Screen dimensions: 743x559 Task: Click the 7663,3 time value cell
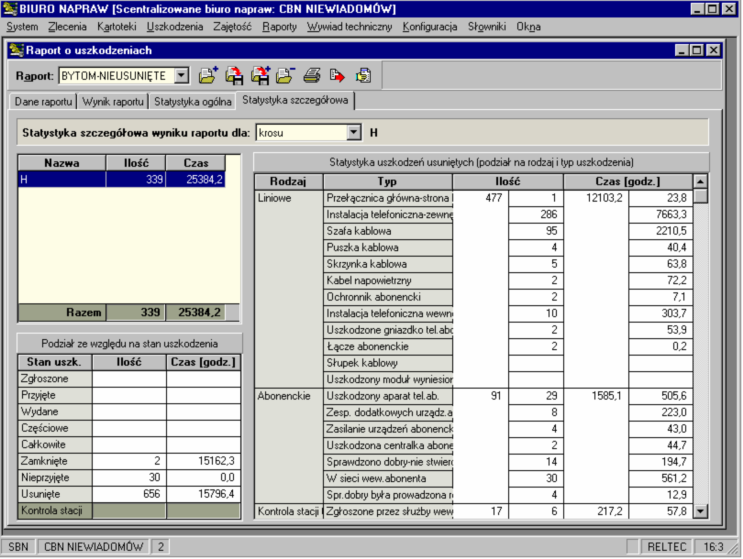[x=661, y=215]
